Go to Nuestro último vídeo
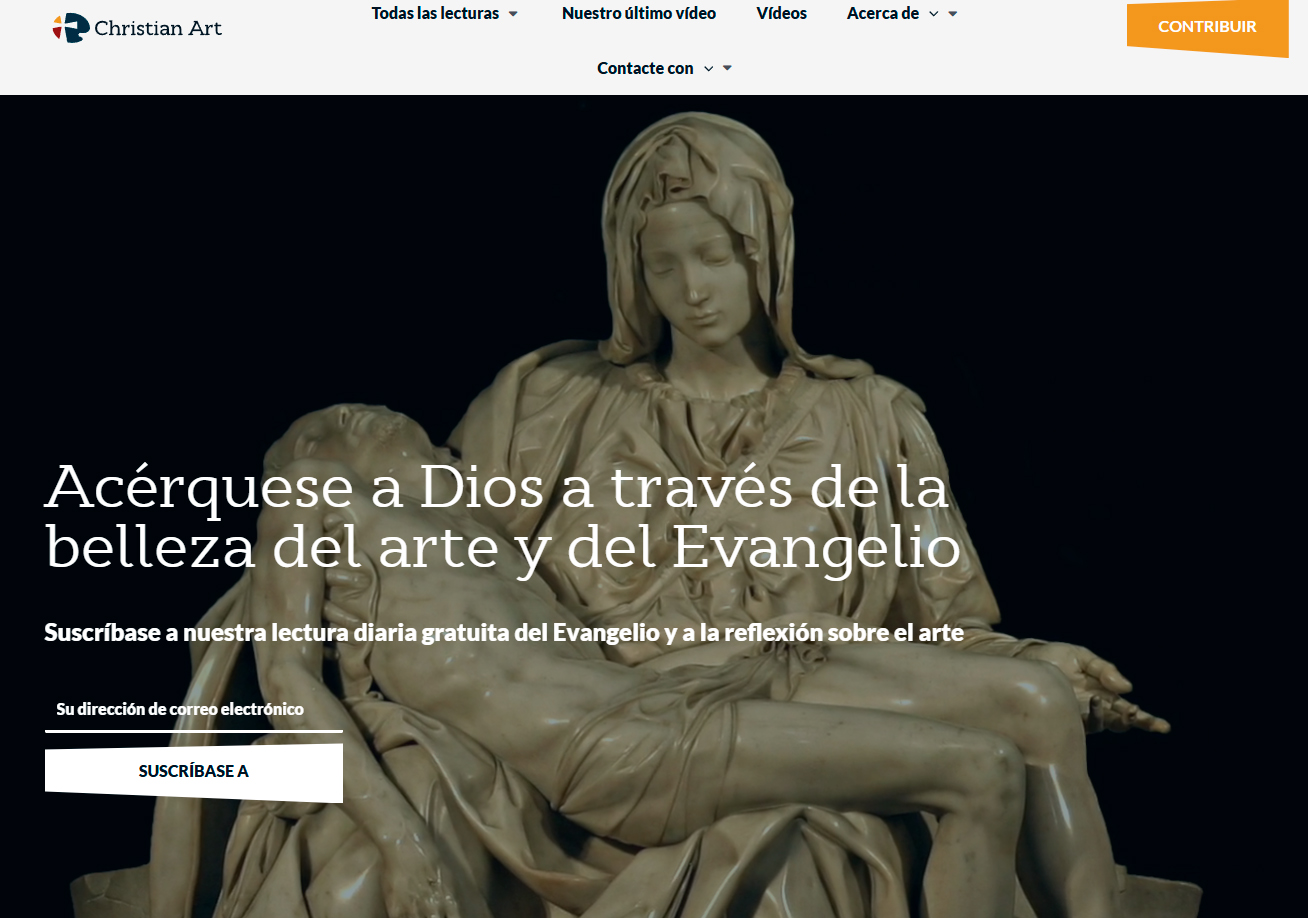 638,14
